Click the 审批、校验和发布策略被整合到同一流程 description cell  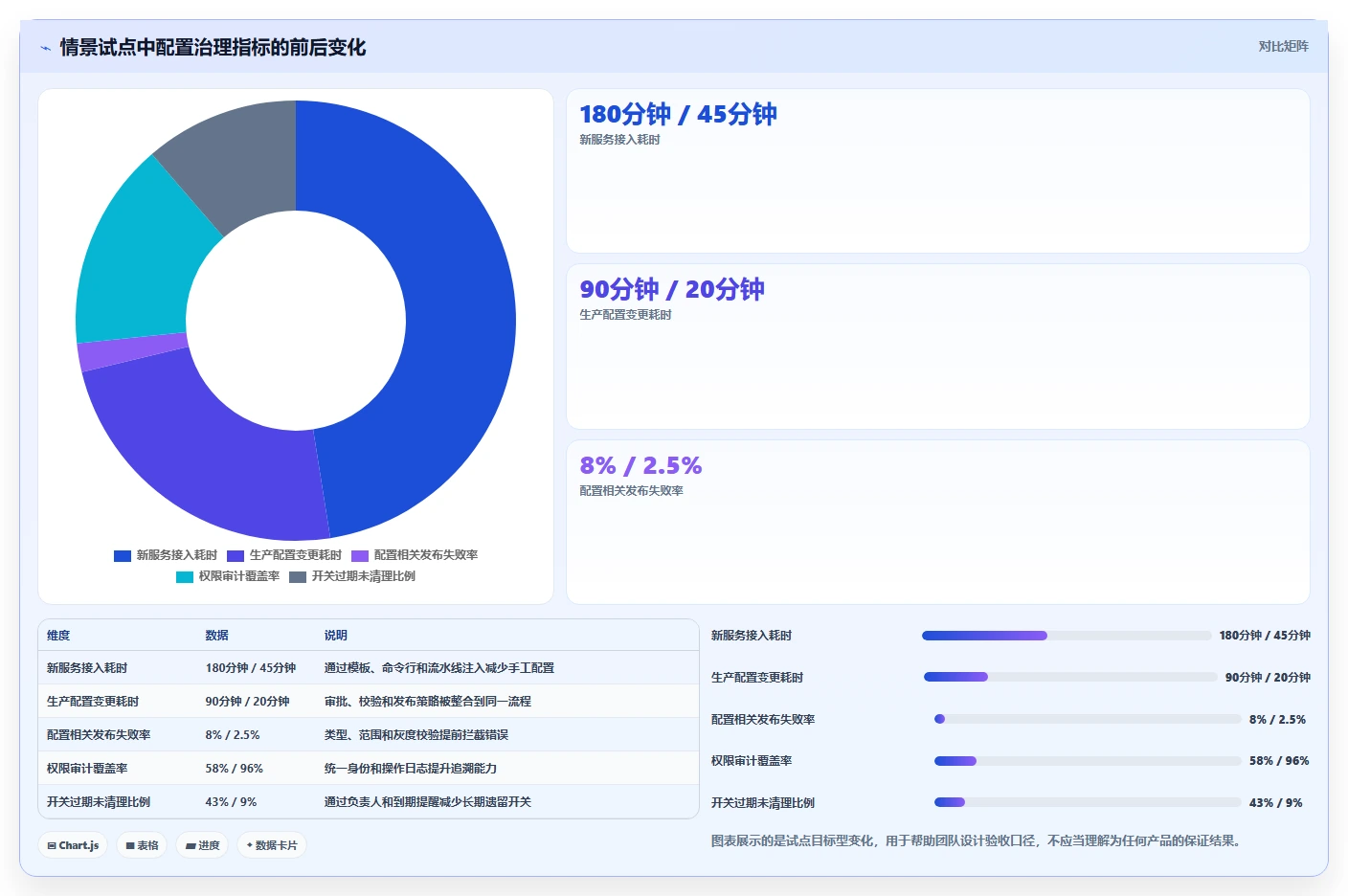point(428,702)
